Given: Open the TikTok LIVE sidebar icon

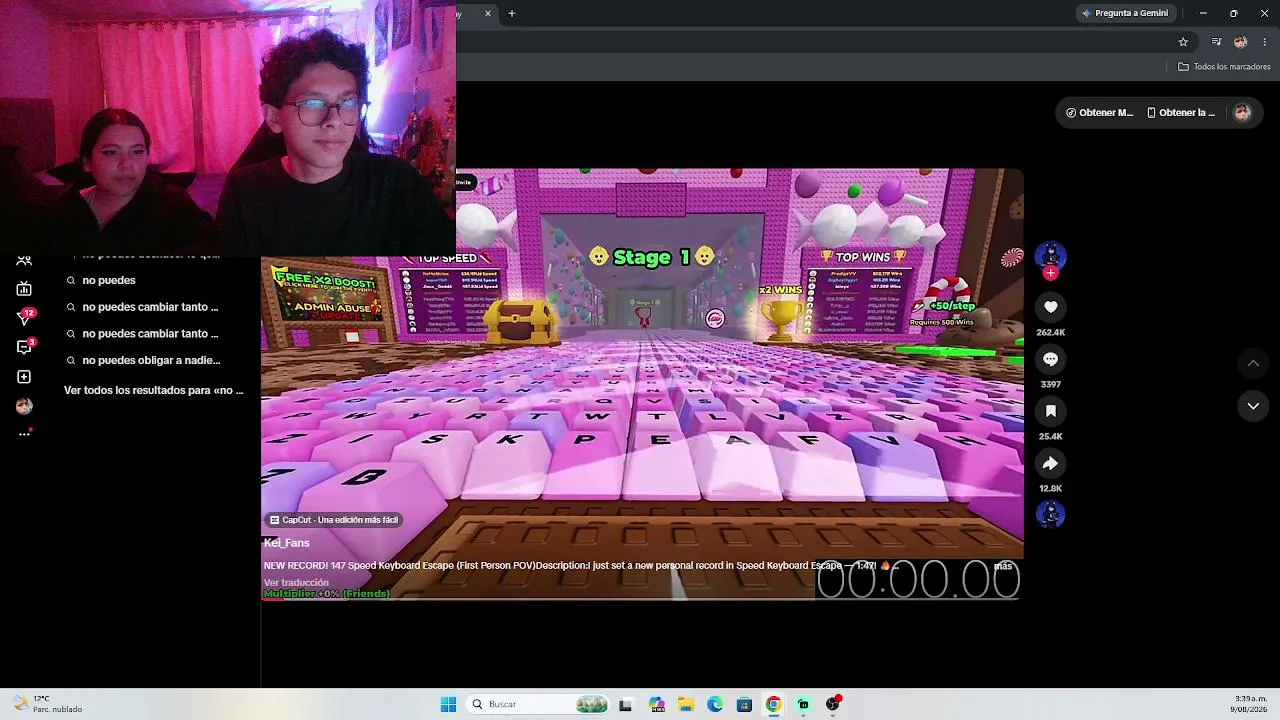Looking at the screenshot, I should (24, 289).
